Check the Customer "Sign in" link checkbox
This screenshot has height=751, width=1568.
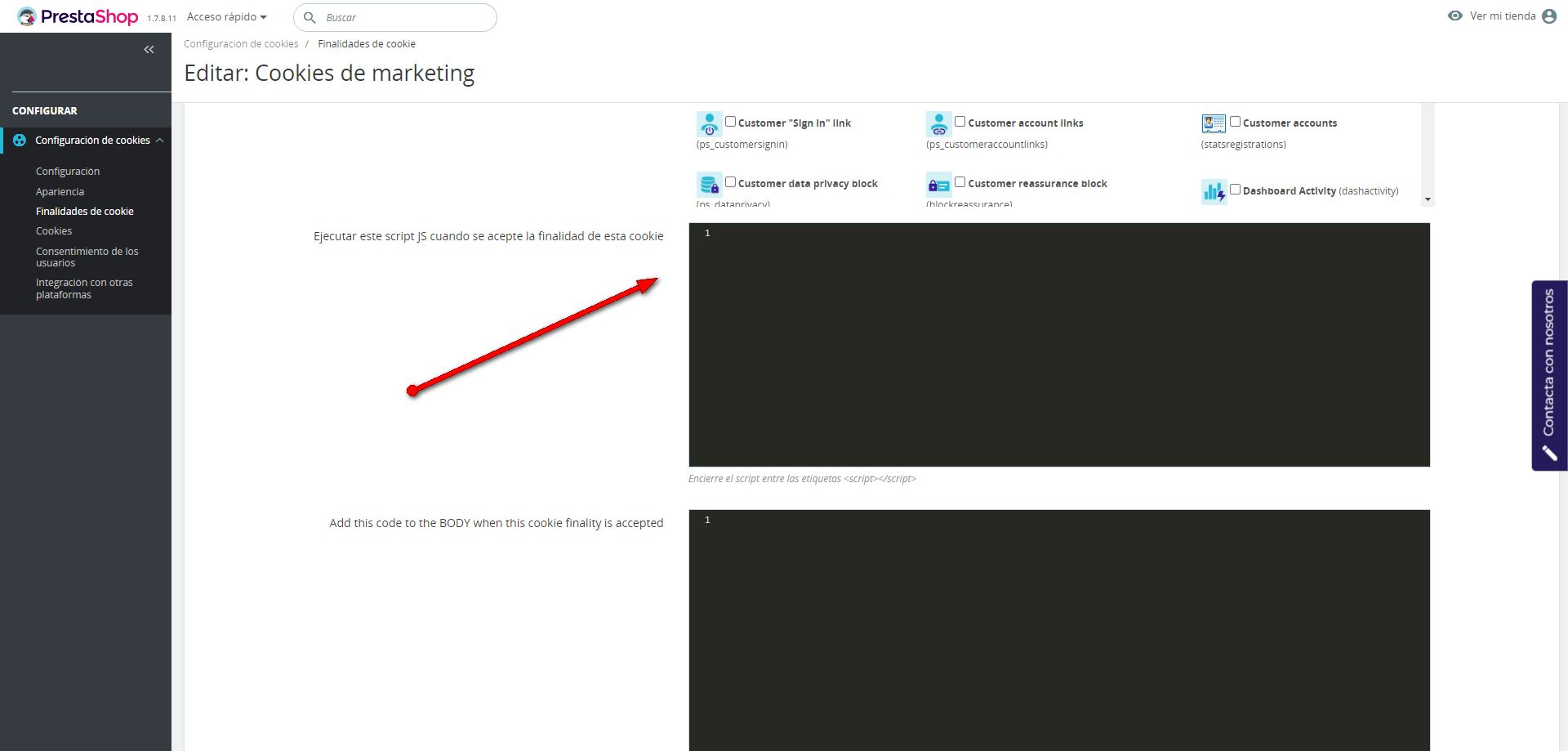click(731, 122)
